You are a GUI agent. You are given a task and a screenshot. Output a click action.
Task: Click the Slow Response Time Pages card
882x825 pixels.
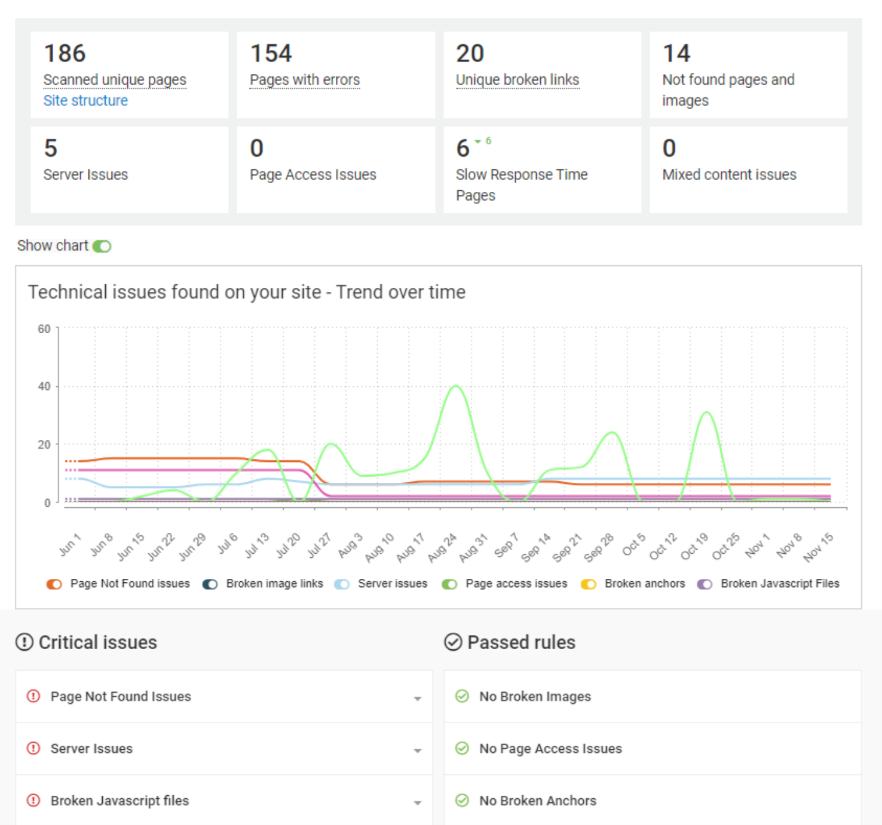[541, 170]
